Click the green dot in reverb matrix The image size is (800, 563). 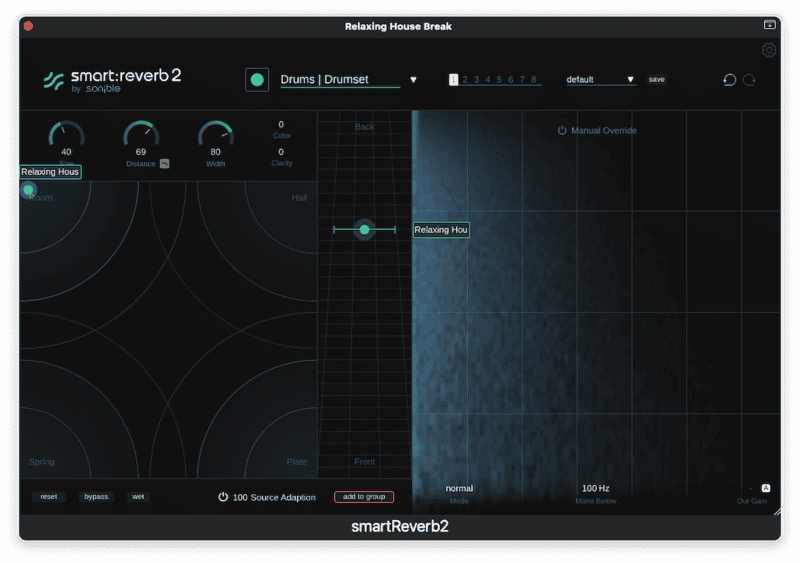click(x=29, y=190)
